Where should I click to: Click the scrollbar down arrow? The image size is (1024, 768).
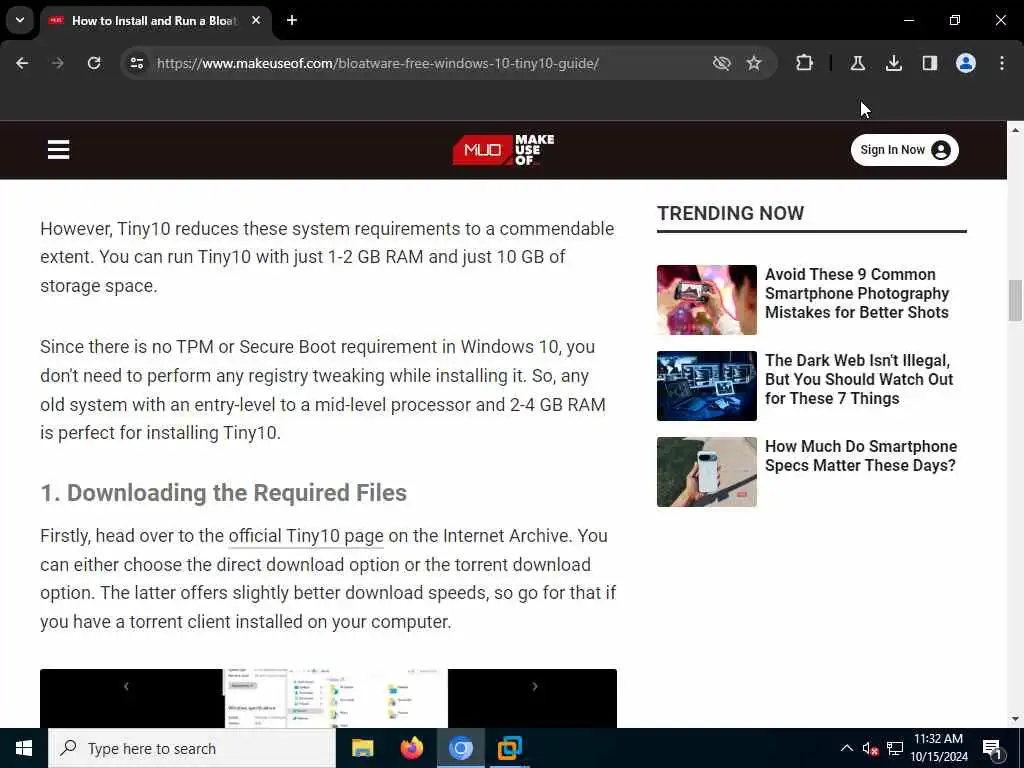click(x=1015, y=719)
